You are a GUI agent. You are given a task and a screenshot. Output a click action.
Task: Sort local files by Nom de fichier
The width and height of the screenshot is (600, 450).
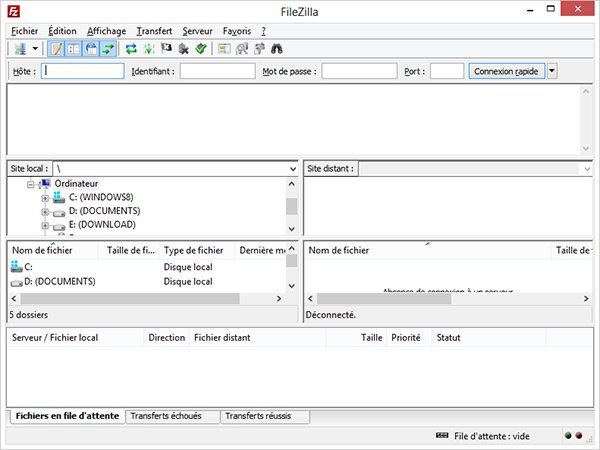click(x=53, y=251)
